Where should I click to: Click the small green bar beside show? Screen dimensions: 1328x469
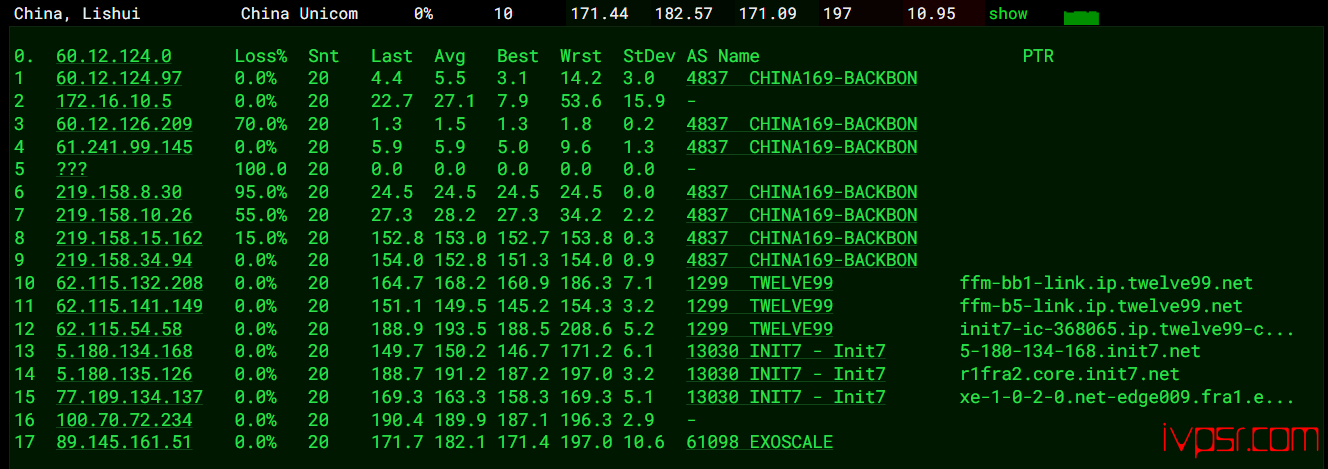coord(1081,17)
